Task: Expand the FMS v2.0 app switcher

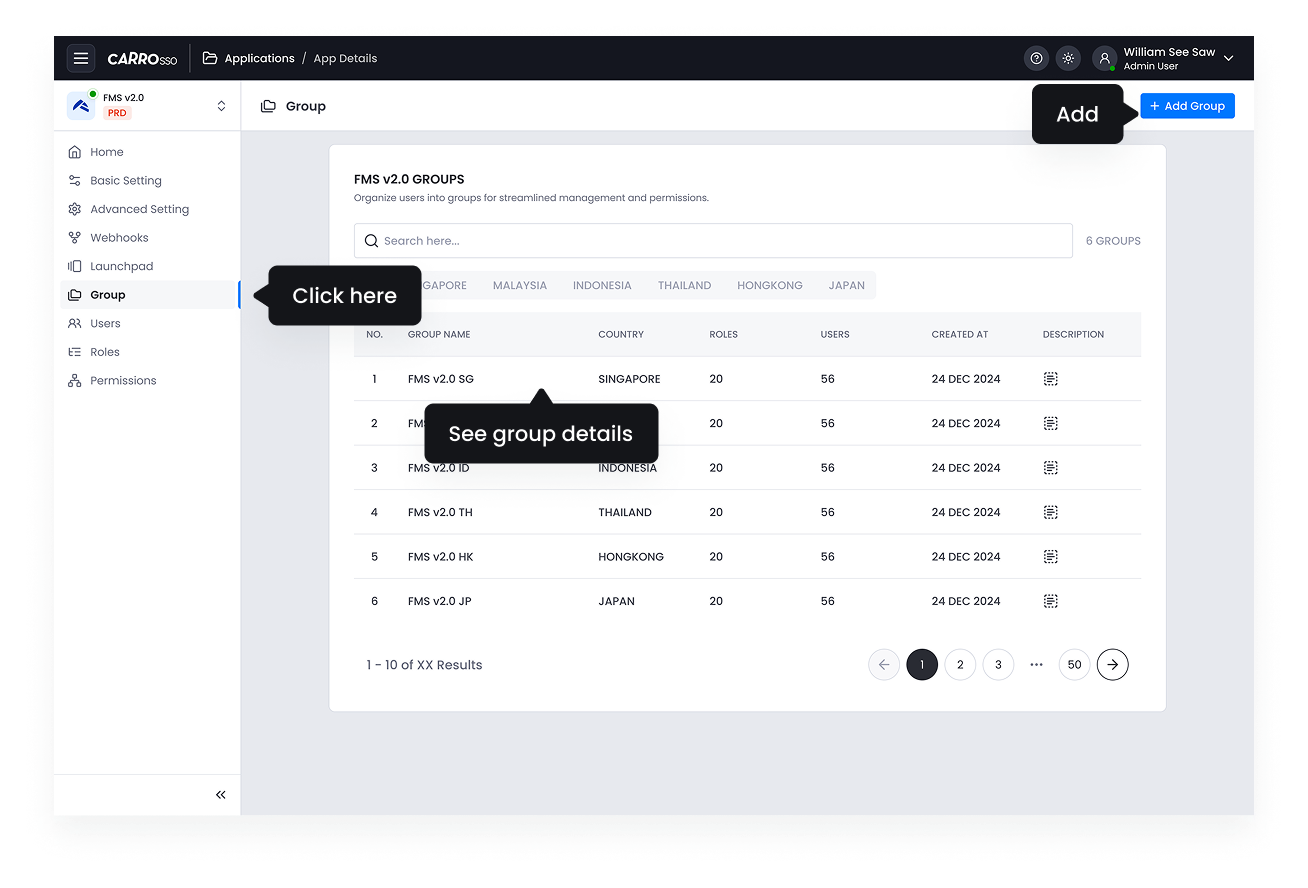Action: coord(221,104)
